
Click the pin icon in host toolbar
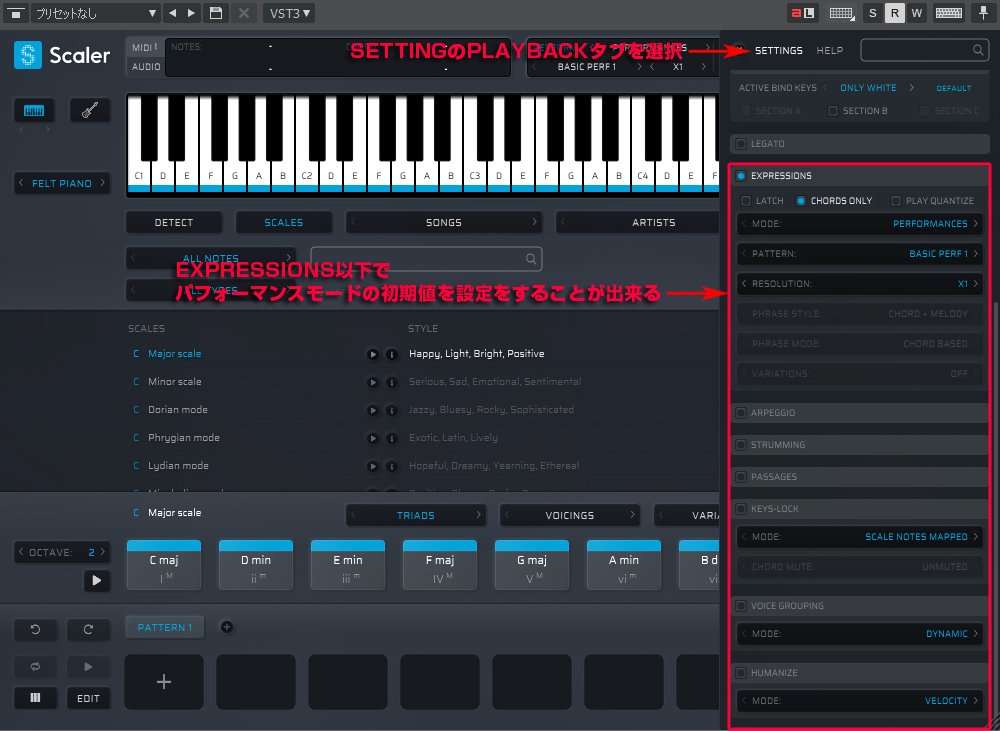[983, 13]
